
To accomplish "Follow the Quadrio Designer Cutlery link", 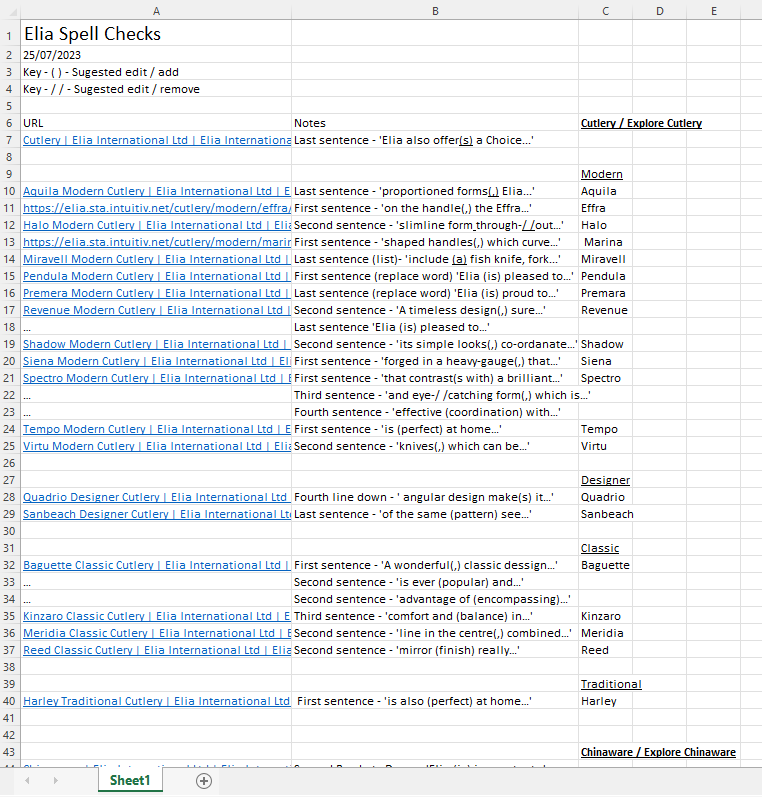I will coord(156,497).
